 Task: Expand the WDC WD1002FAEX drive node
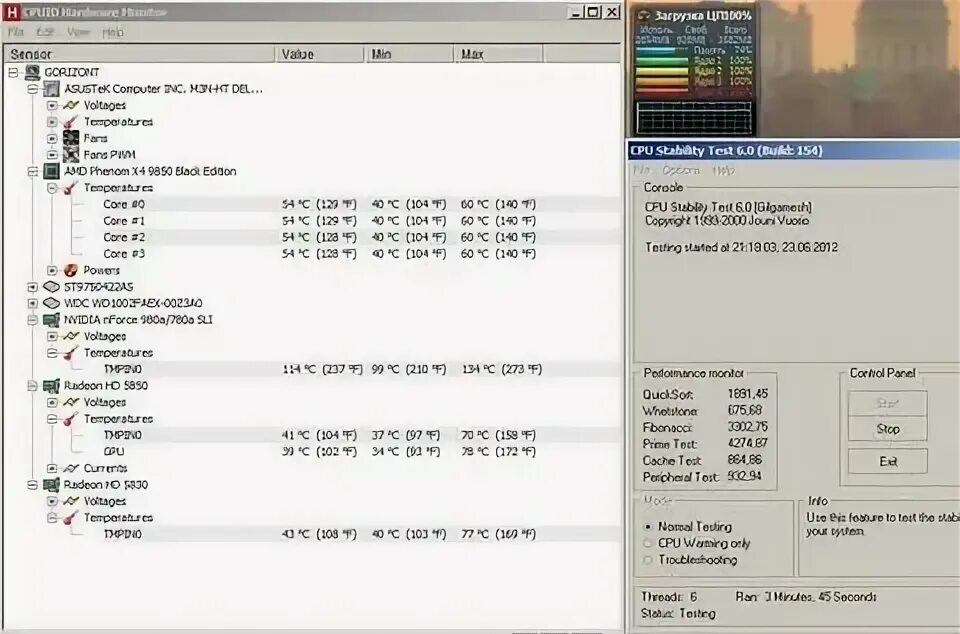tap(33, 303)
